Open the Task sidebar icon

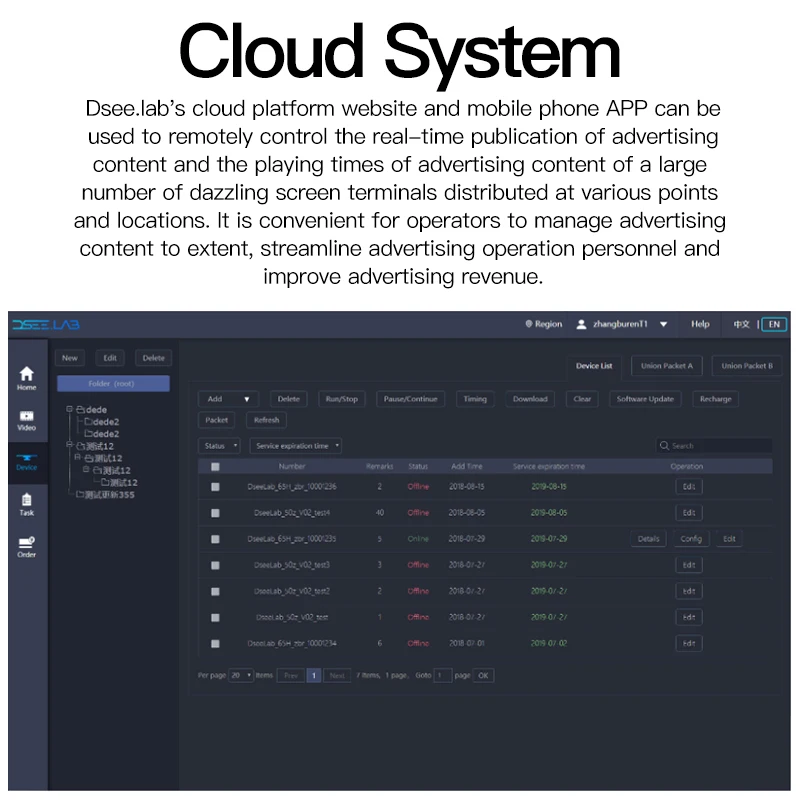click(x=27, y=504)
